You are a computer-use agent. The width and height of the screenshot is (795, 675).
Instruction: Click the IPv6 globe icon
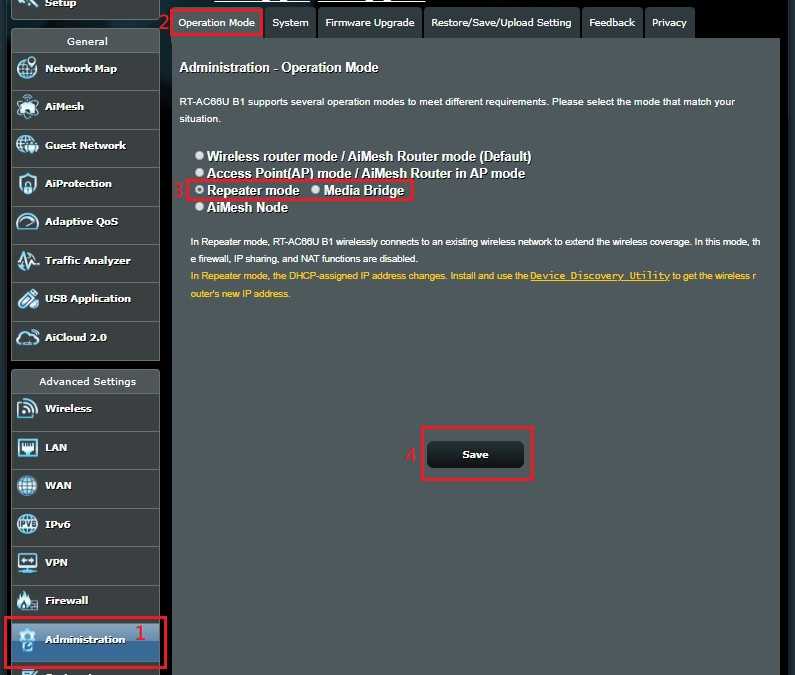(27, 524)
